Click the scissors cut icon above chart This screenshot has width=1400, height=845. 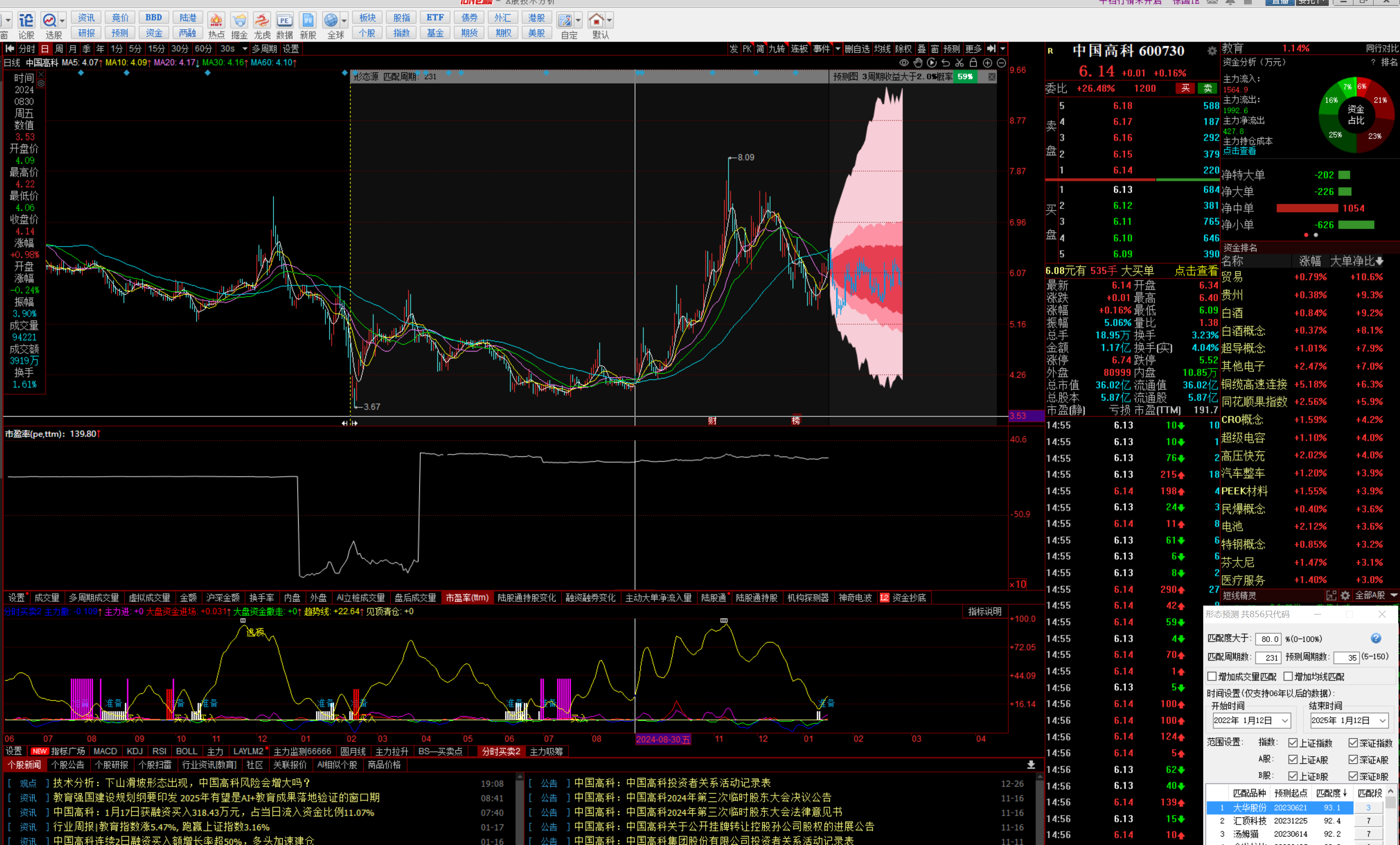(x=959, y=63)
